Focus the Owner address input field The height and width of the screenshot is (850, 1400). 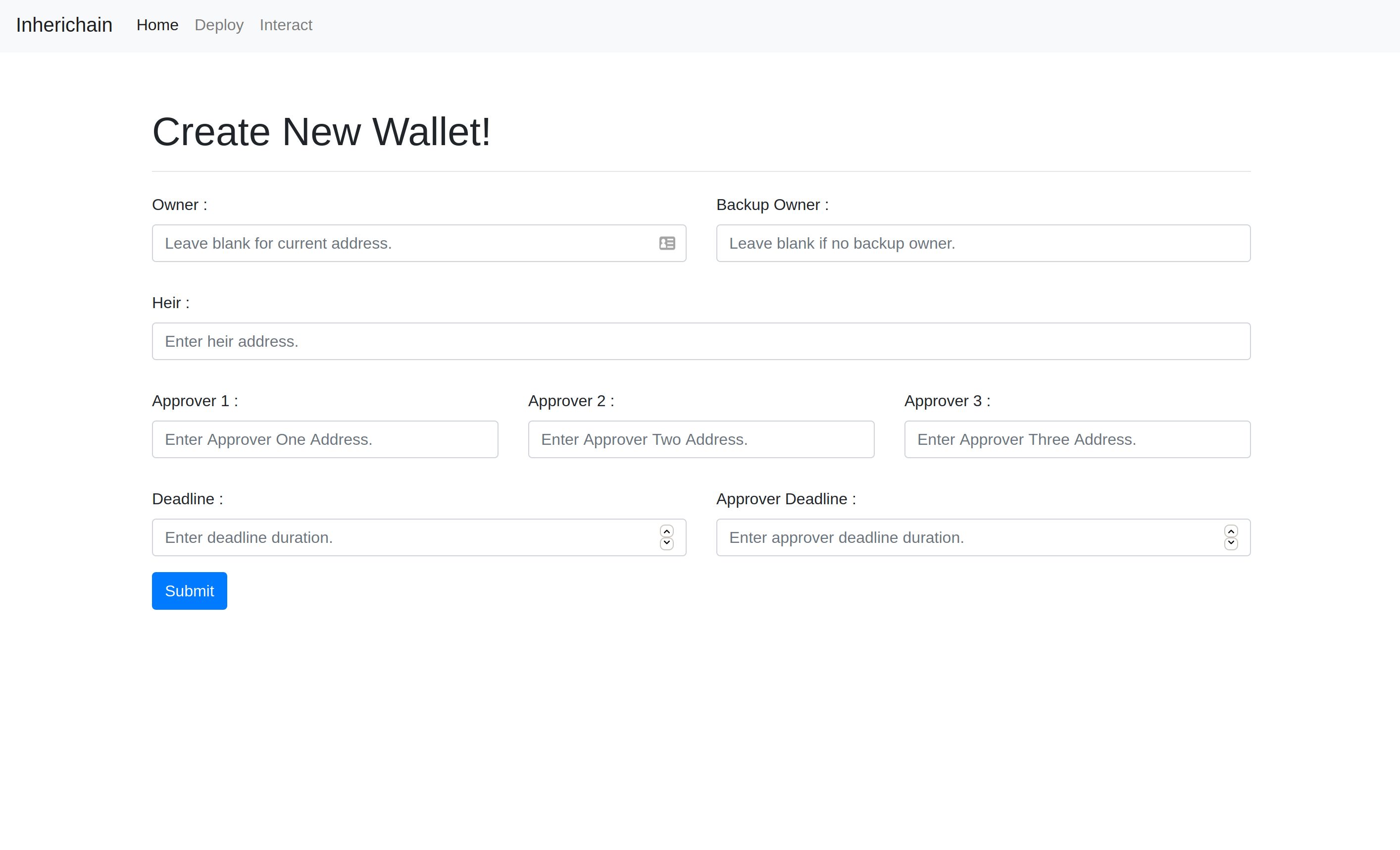[419, 243]
